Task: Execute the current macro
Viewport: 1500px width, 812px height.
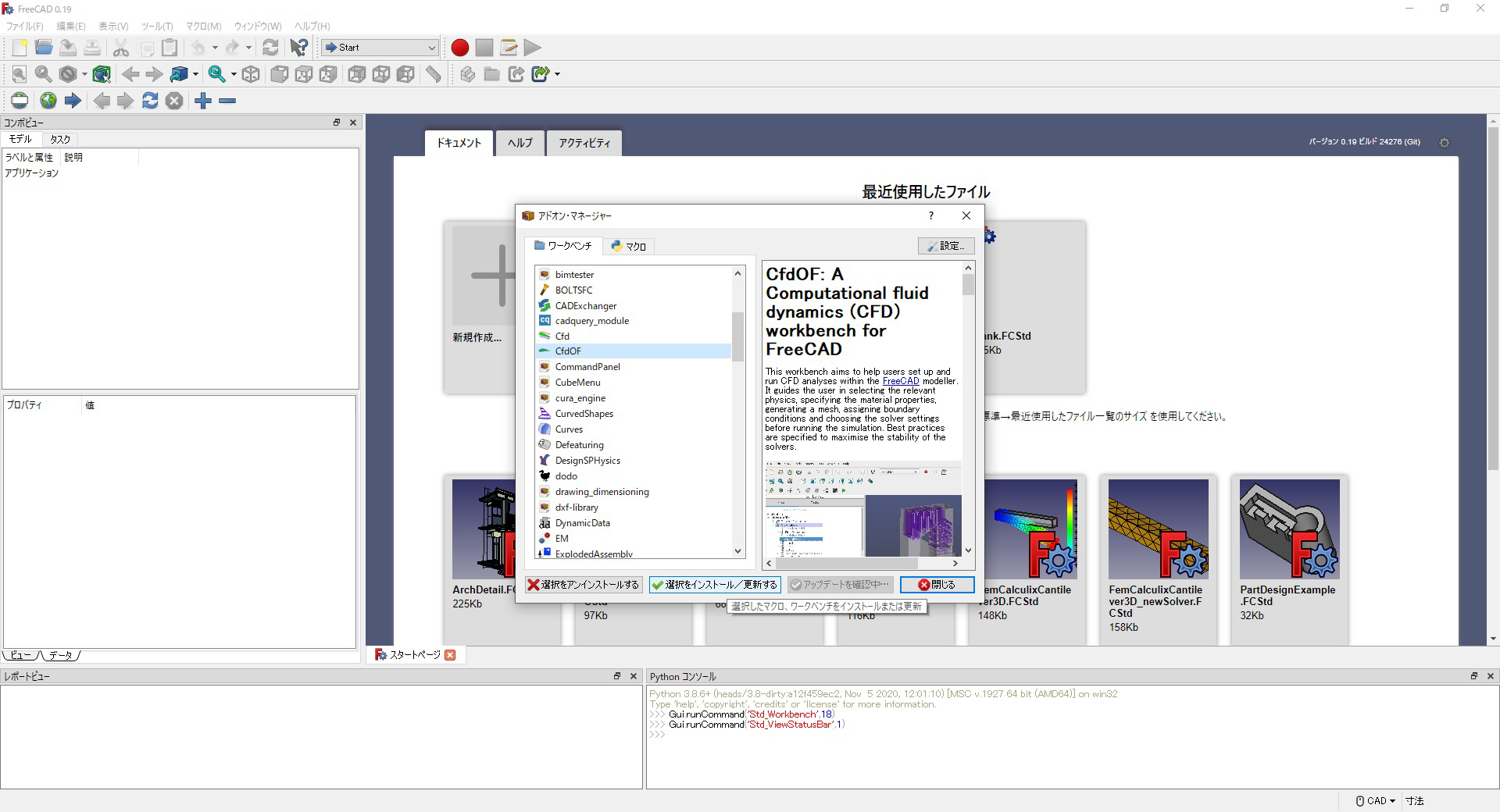Action: 534,48
